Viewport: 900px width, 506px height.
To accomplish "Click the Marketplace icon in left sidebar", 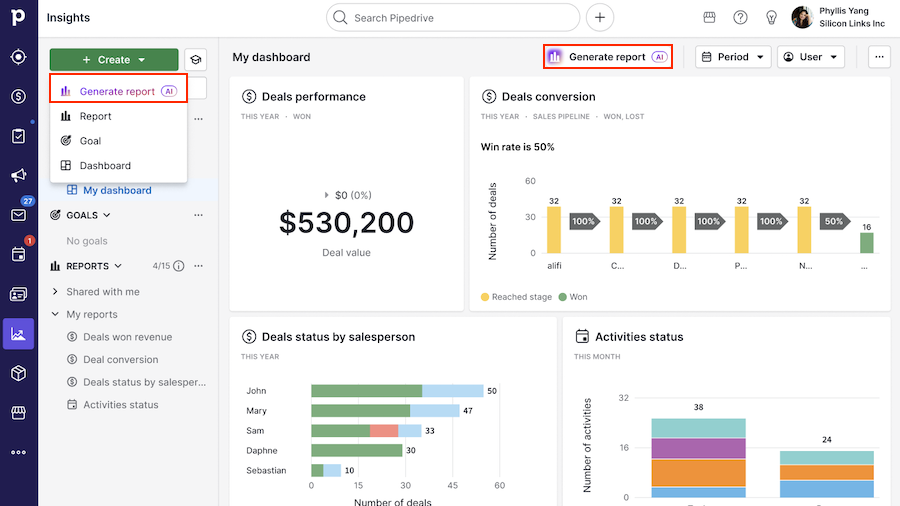I will [18, 412].
